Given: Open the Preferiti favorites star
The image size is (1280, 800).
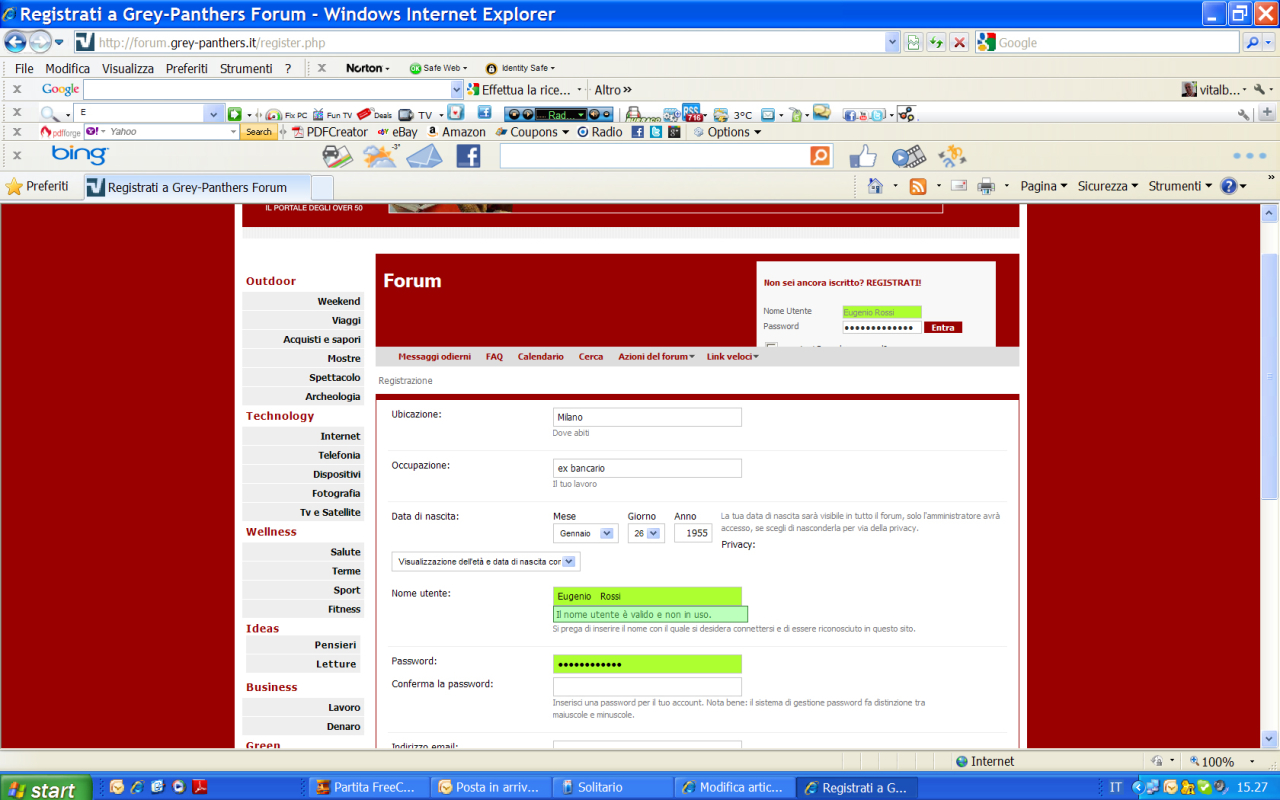Looking at the screenshot, I should 38,186.
